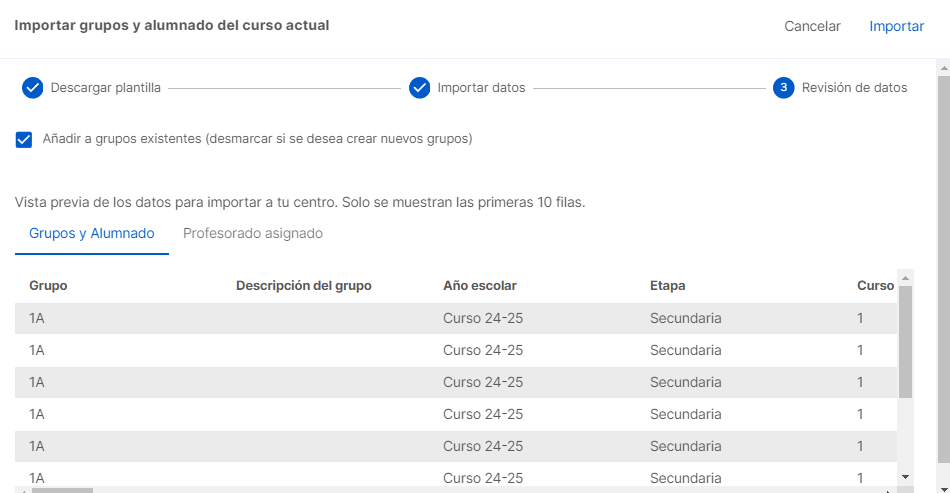Viewport: 950px width, 493px height.
Task: Click the Curso column header
Action: point(875,286)
